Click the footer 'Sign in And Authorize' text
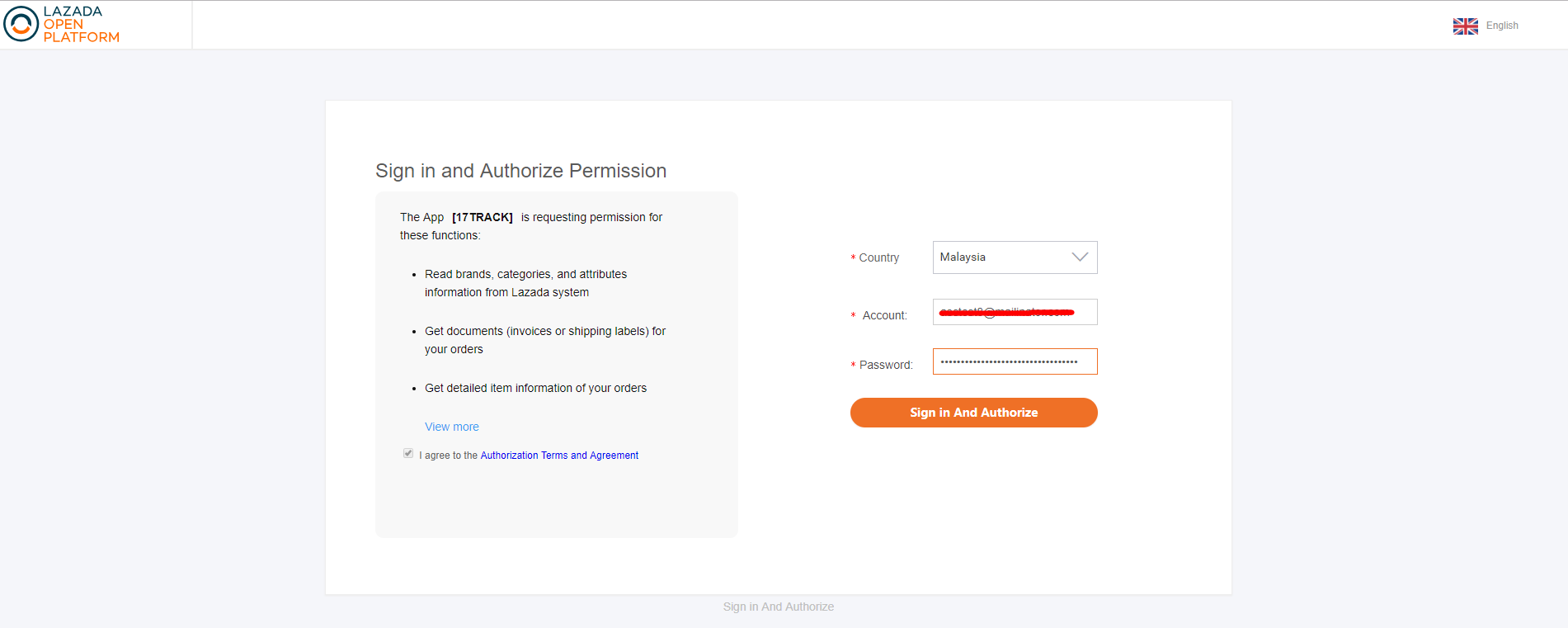This screenshot has width=1568, height=628. point(778,606)
